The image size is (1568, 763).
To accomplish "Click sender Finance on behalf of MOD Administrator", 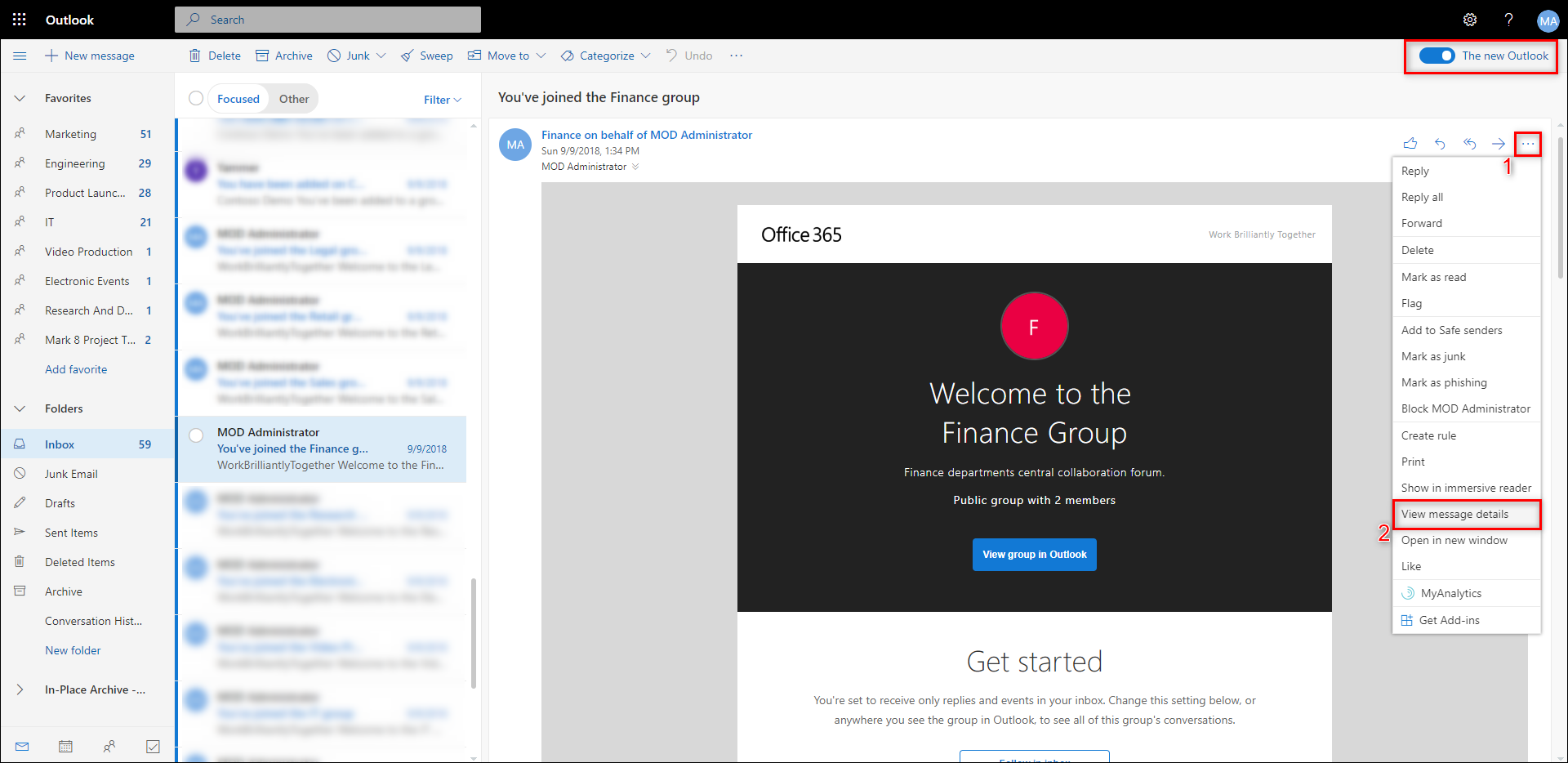I will click(x=647, y=135).
